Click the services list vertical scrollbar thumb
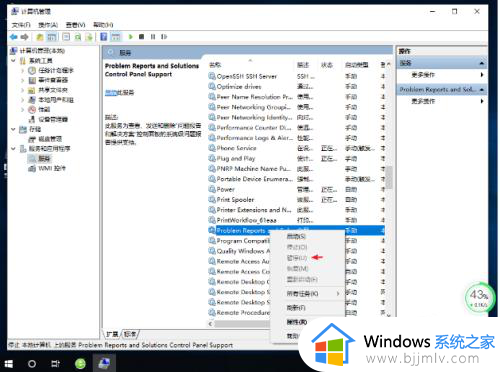Viewport: 500px width, 372px height. point(389,177)
